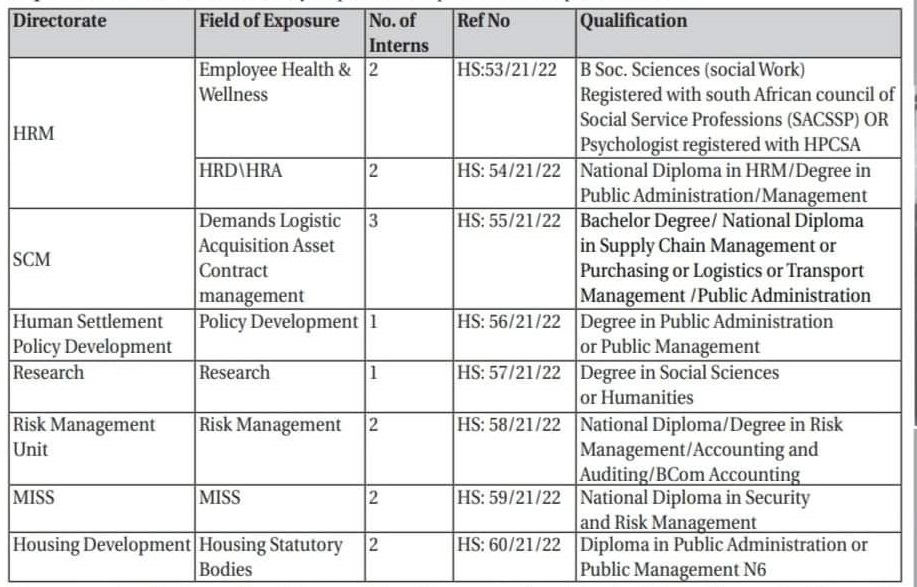Click the Employee Health & Wellness cell
917x587 pixels.
(x=275, y=83)
